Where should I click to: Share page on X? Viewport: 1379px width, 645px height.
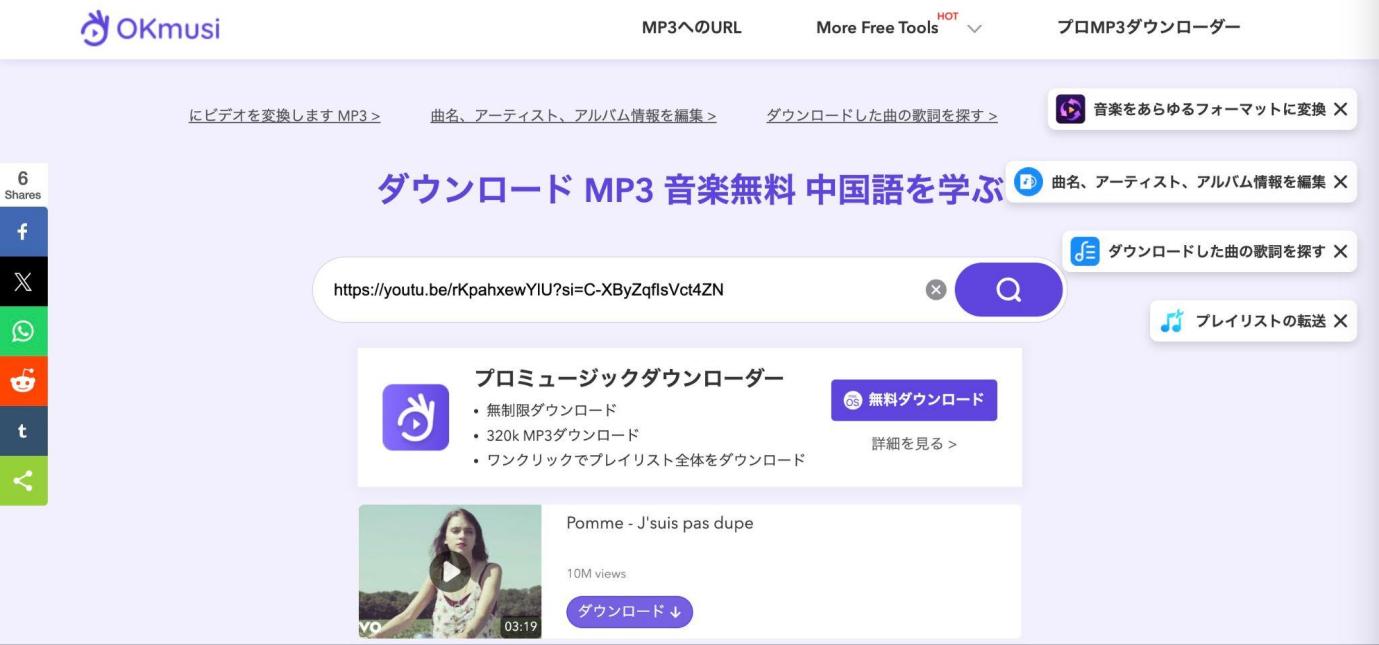point(23,282)
